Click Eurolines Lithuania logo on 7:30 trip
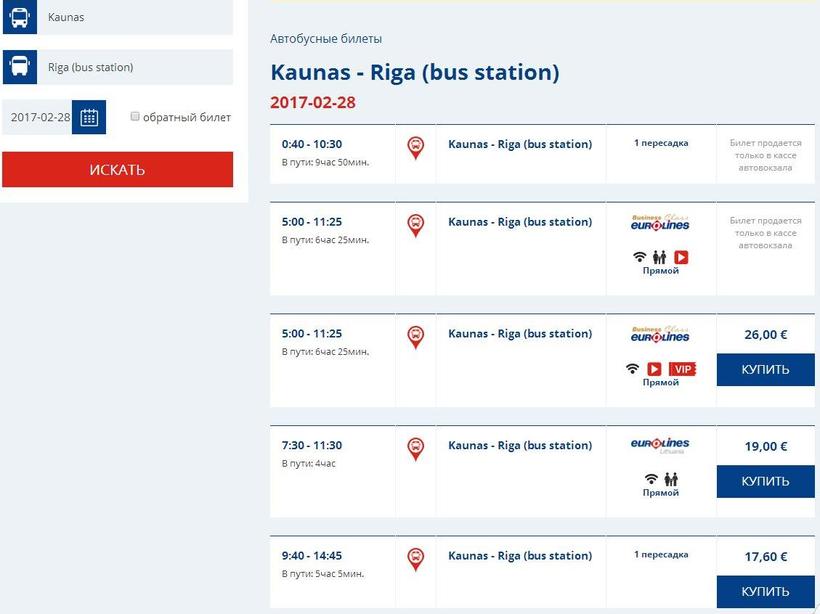The width and height of the screenshot is (820, 614). 660,445
